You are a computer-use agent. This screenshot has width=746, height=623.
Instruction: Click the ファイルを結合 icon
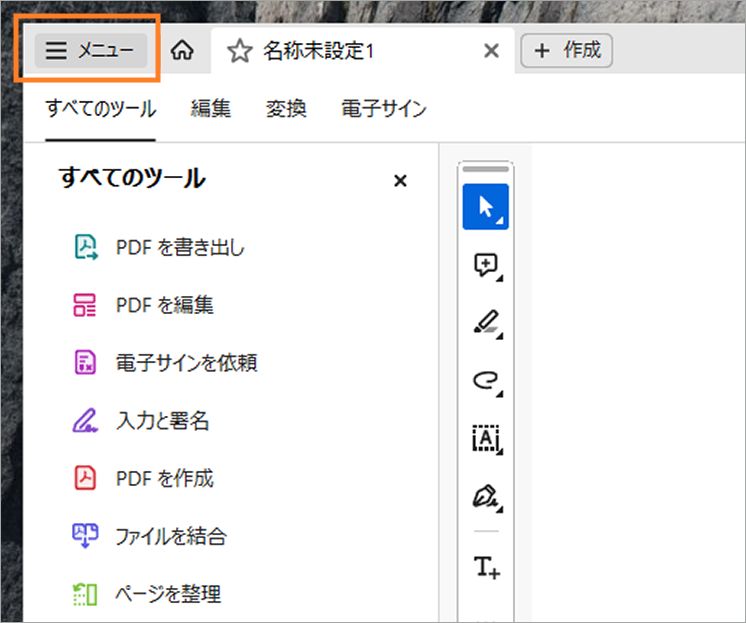(x=85, y=536)
